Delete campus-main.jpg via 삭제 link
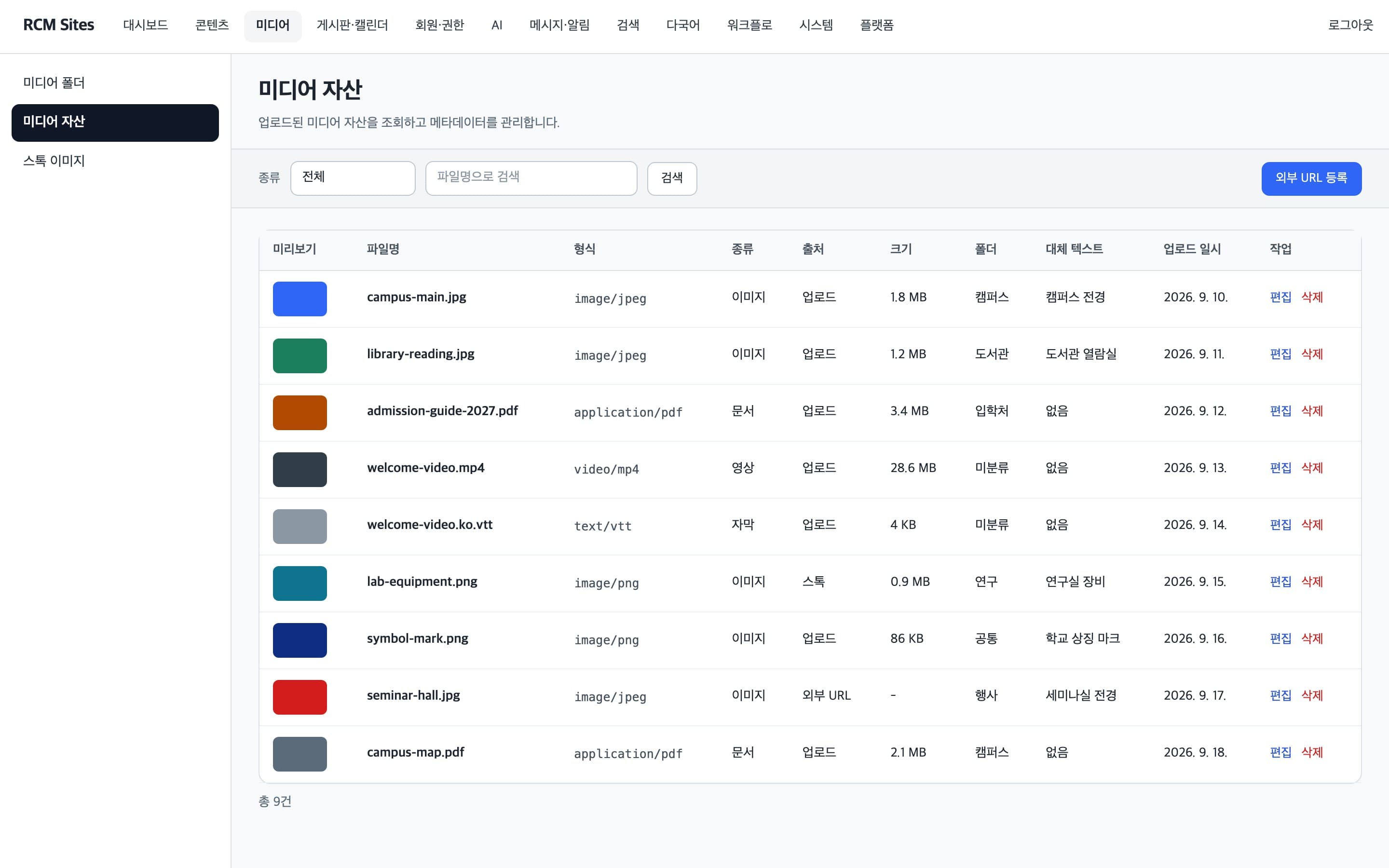Image resolution: width=1389 pixels, height=868 pixels. click(x=1312, y=298)
